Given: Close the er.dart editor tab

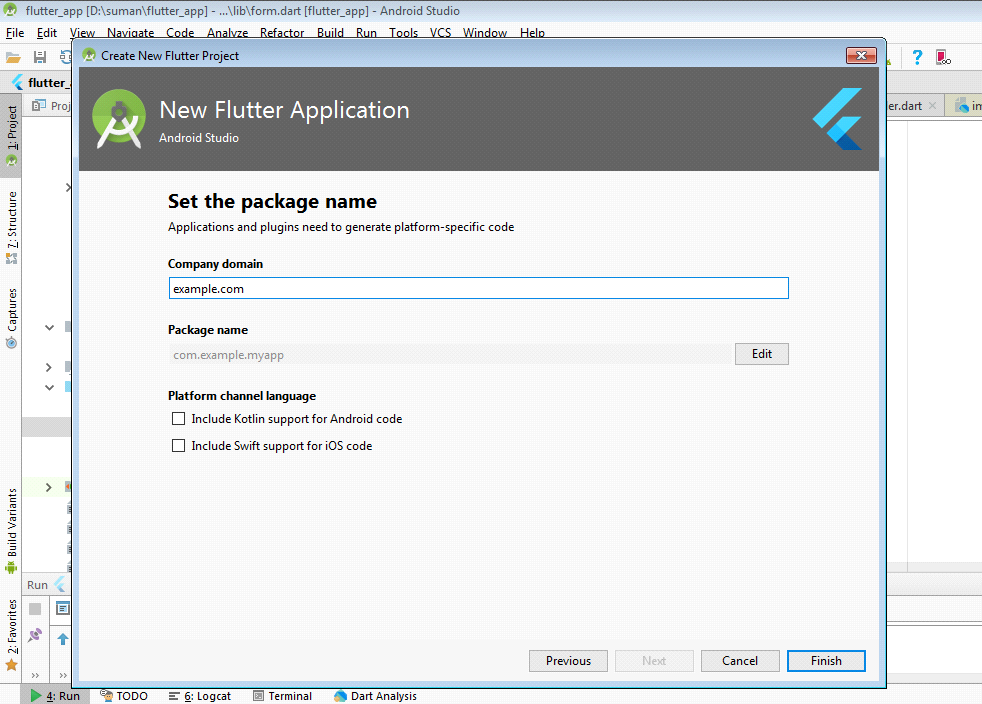Looking at the screenshot, I should (x=933, y=106).
